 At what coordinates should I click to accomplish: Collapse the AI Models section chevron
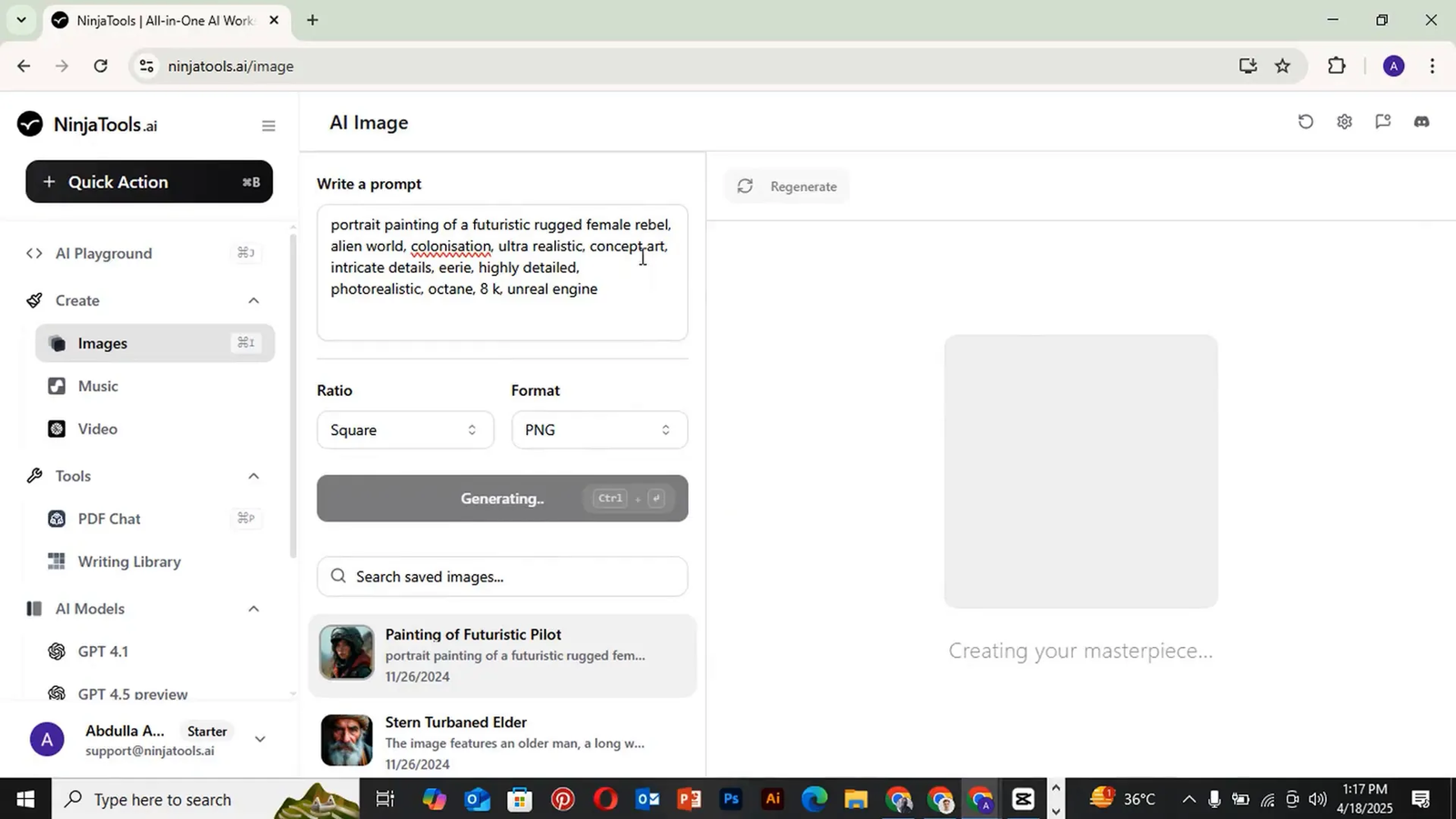(254, 609)
